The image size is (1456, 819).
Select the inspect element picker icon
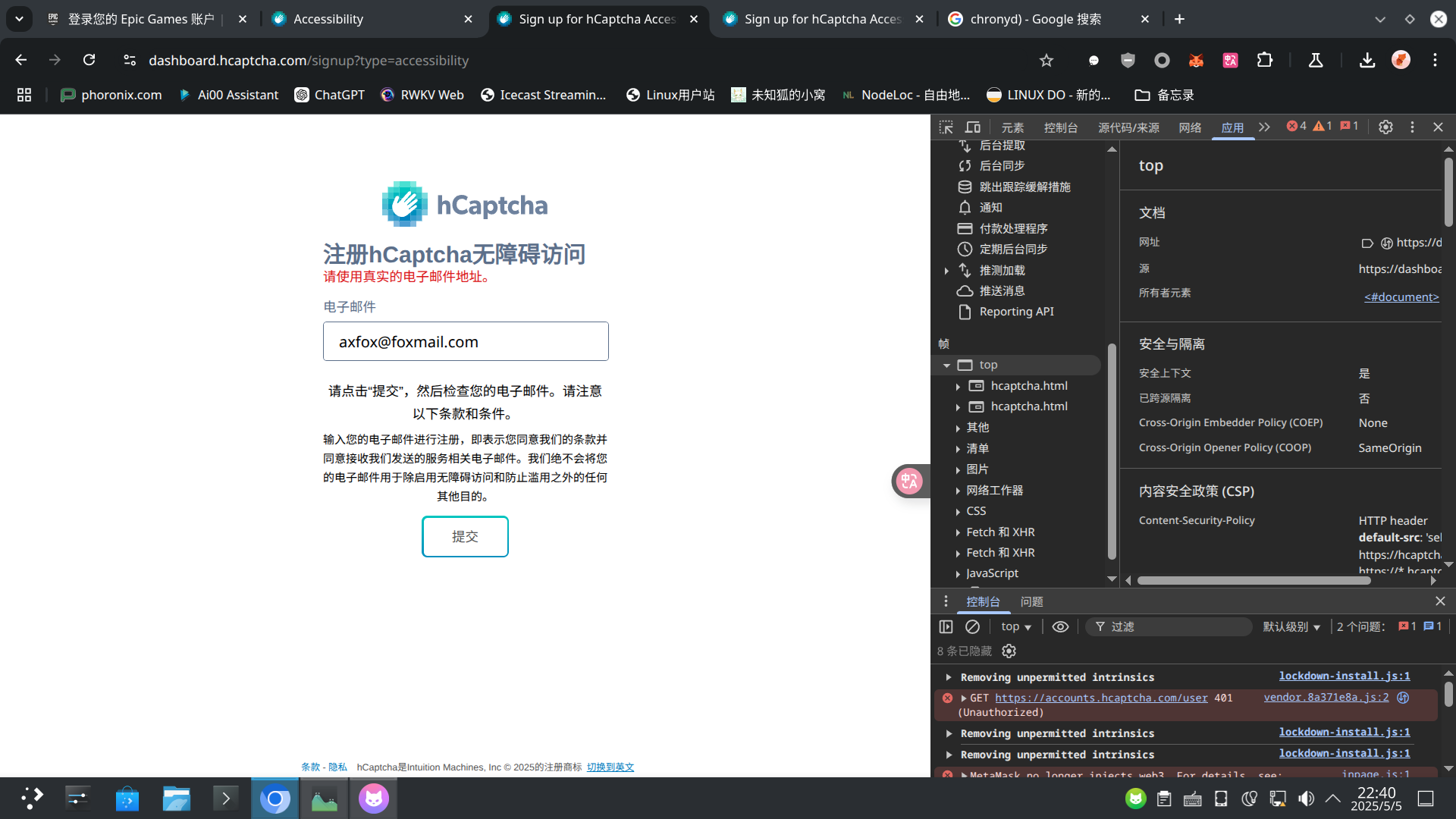click(946, 127)
